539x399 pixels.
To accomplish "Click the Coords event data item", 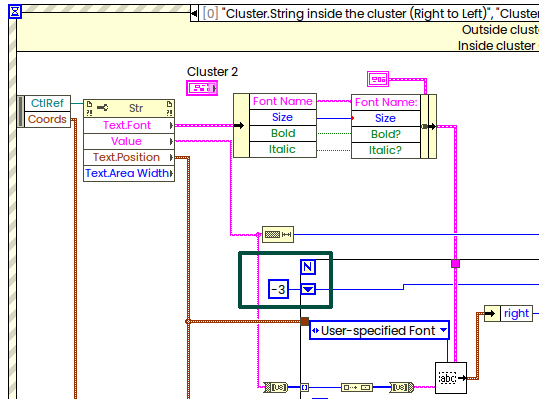I will pos(47,119).
